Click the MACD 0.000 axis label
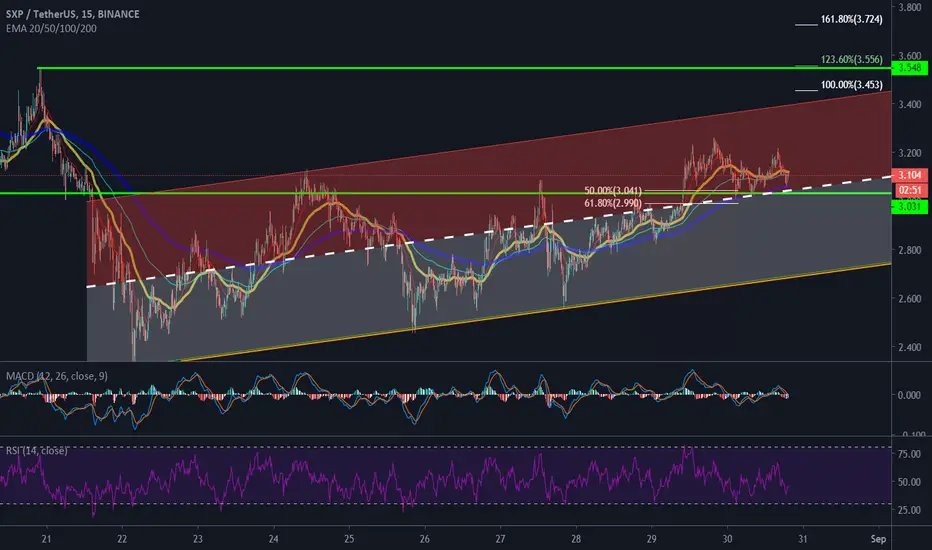The width and height of the screenshot is (932, 550). (x=909, y=395)
